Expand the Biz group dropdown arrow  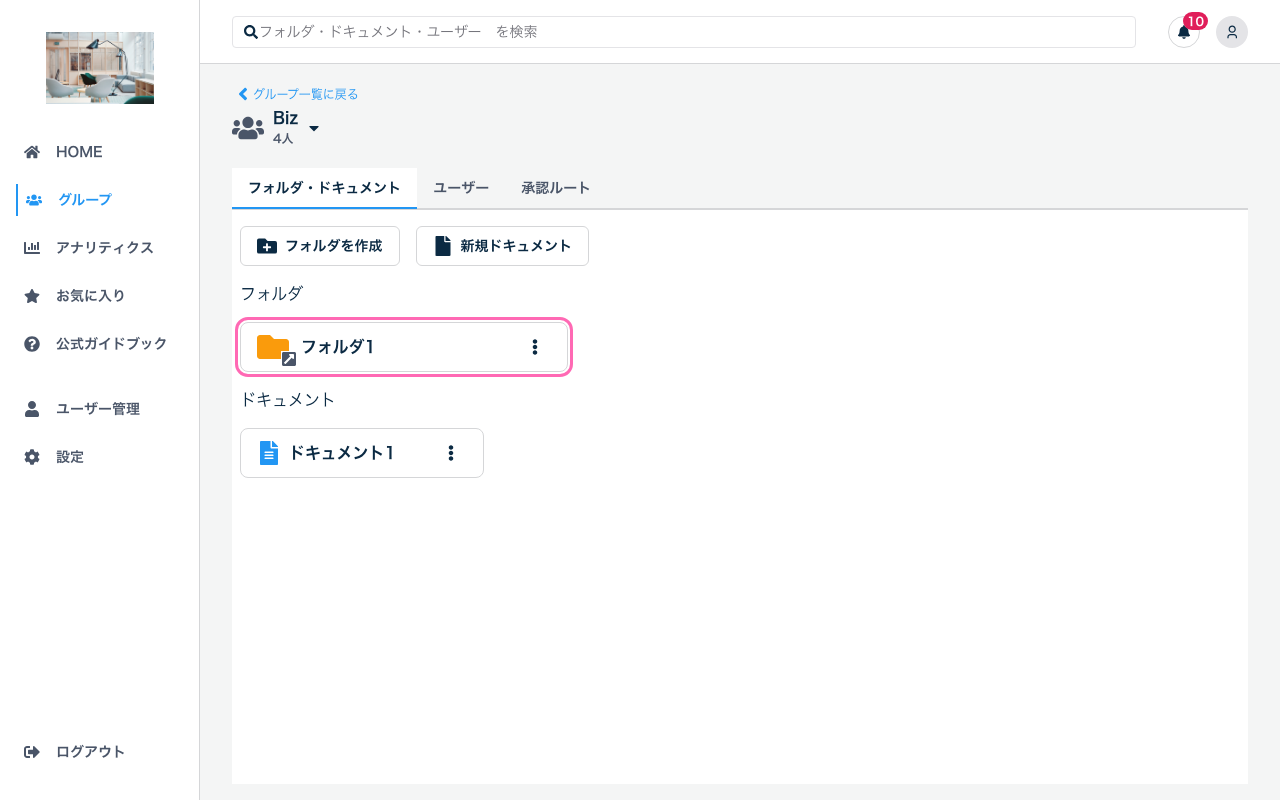point(313,128)
